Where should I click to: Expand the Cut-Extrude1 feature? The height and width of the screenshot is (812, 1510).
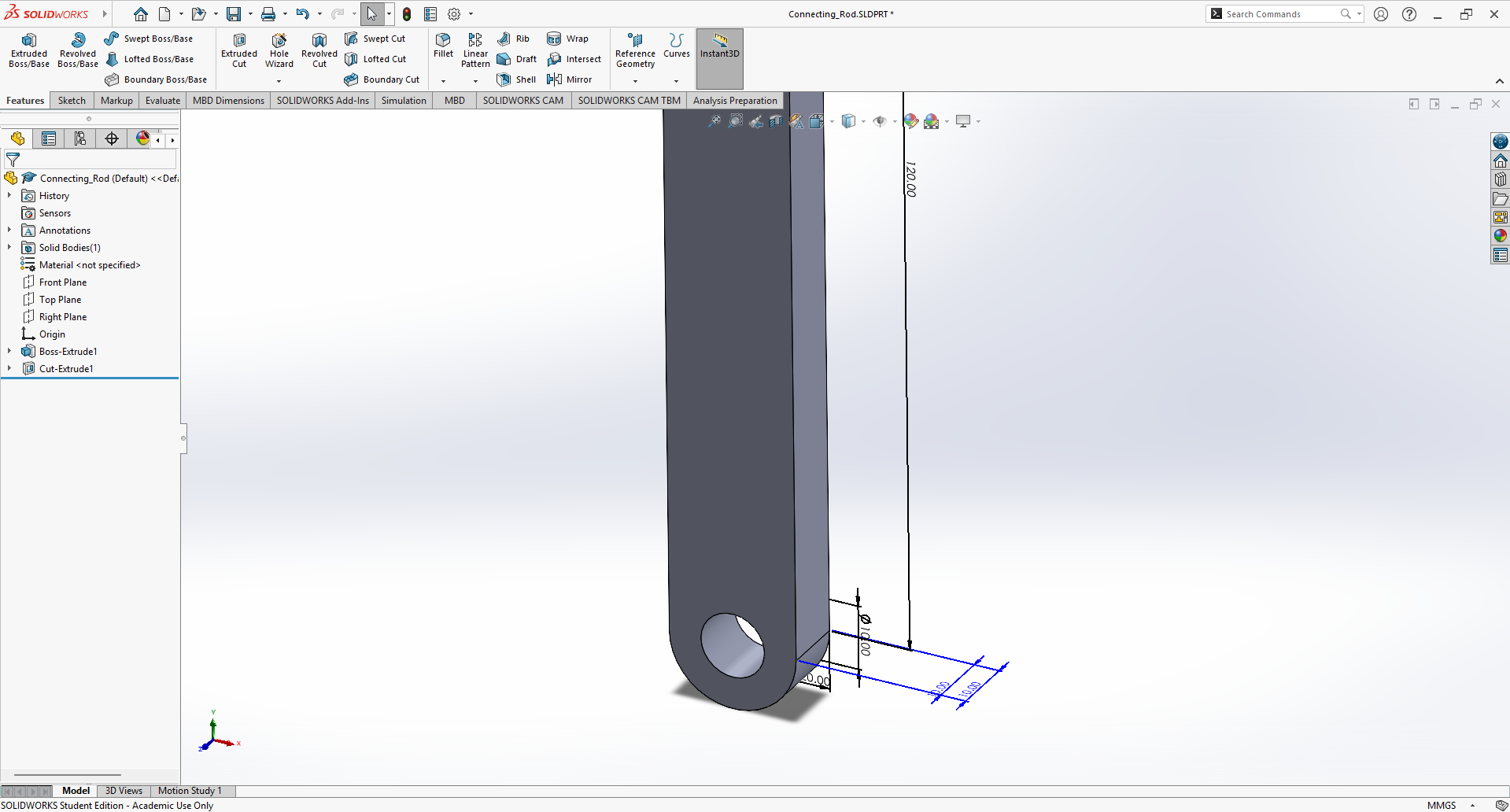click(x=9, y=368)
